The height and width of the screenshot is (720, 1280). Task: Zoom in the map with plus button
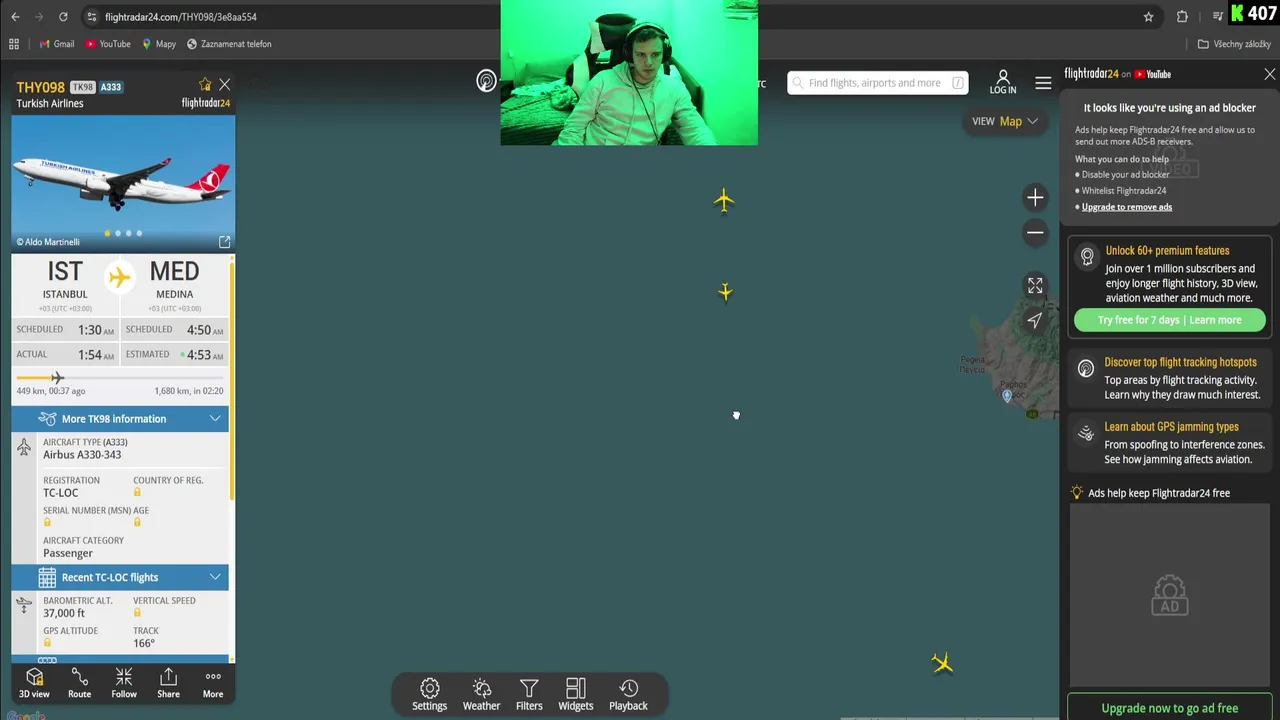point(1035,198)
